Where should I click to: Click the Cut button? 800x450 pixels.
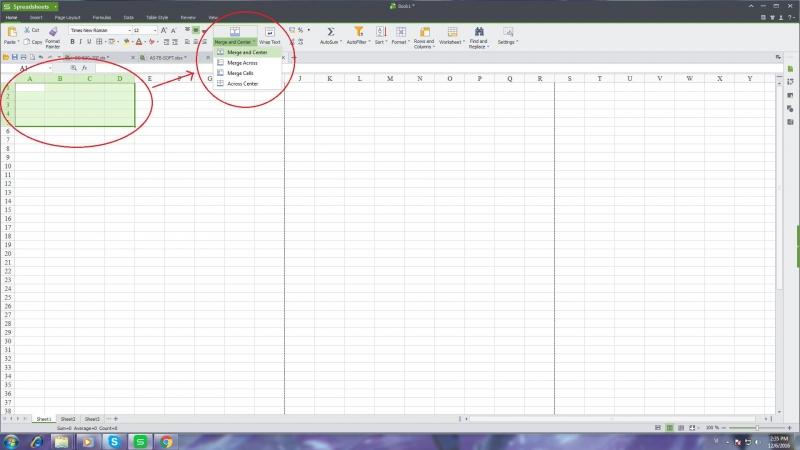[32, 30]
